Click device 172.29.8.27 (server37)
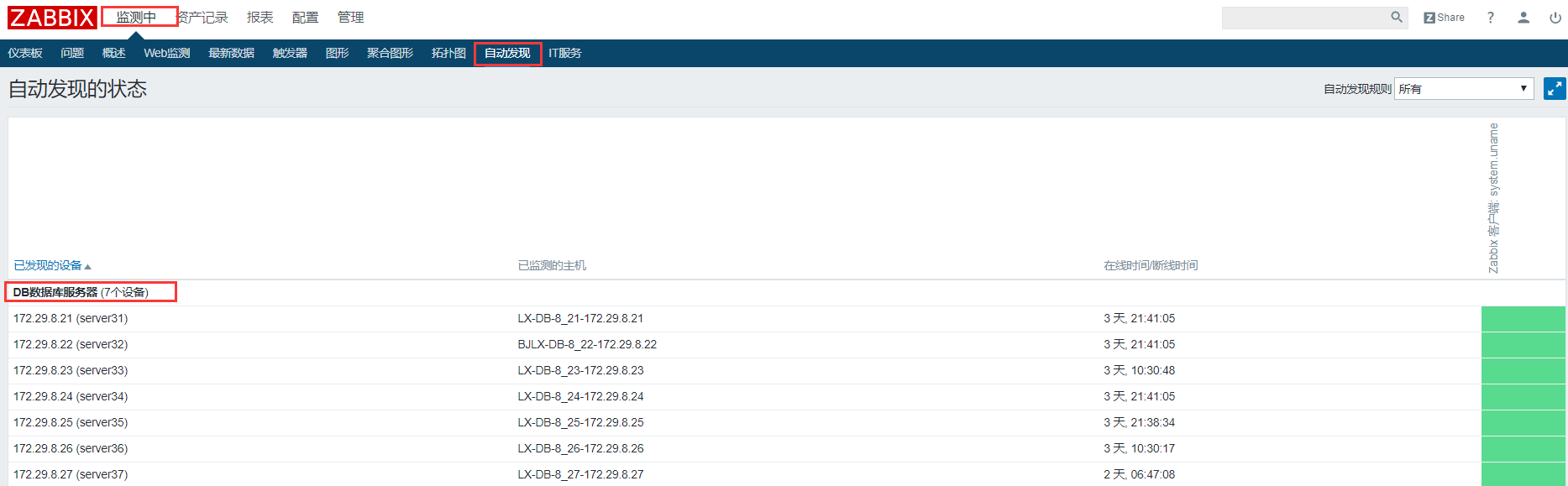Viewport: 1568px width, 486px height. (x=71, y=474)
